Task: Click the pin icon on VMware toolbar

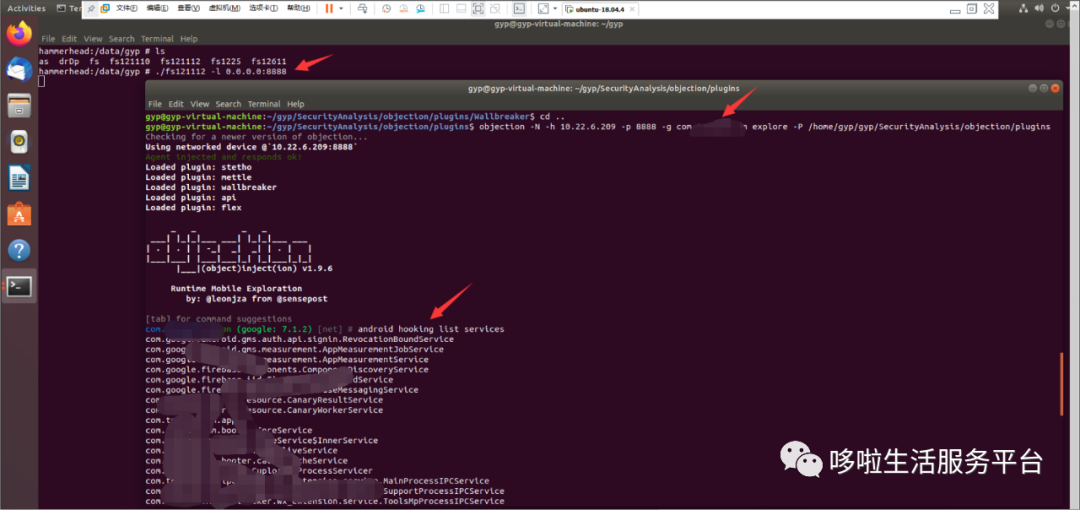Action: (92, 9)
